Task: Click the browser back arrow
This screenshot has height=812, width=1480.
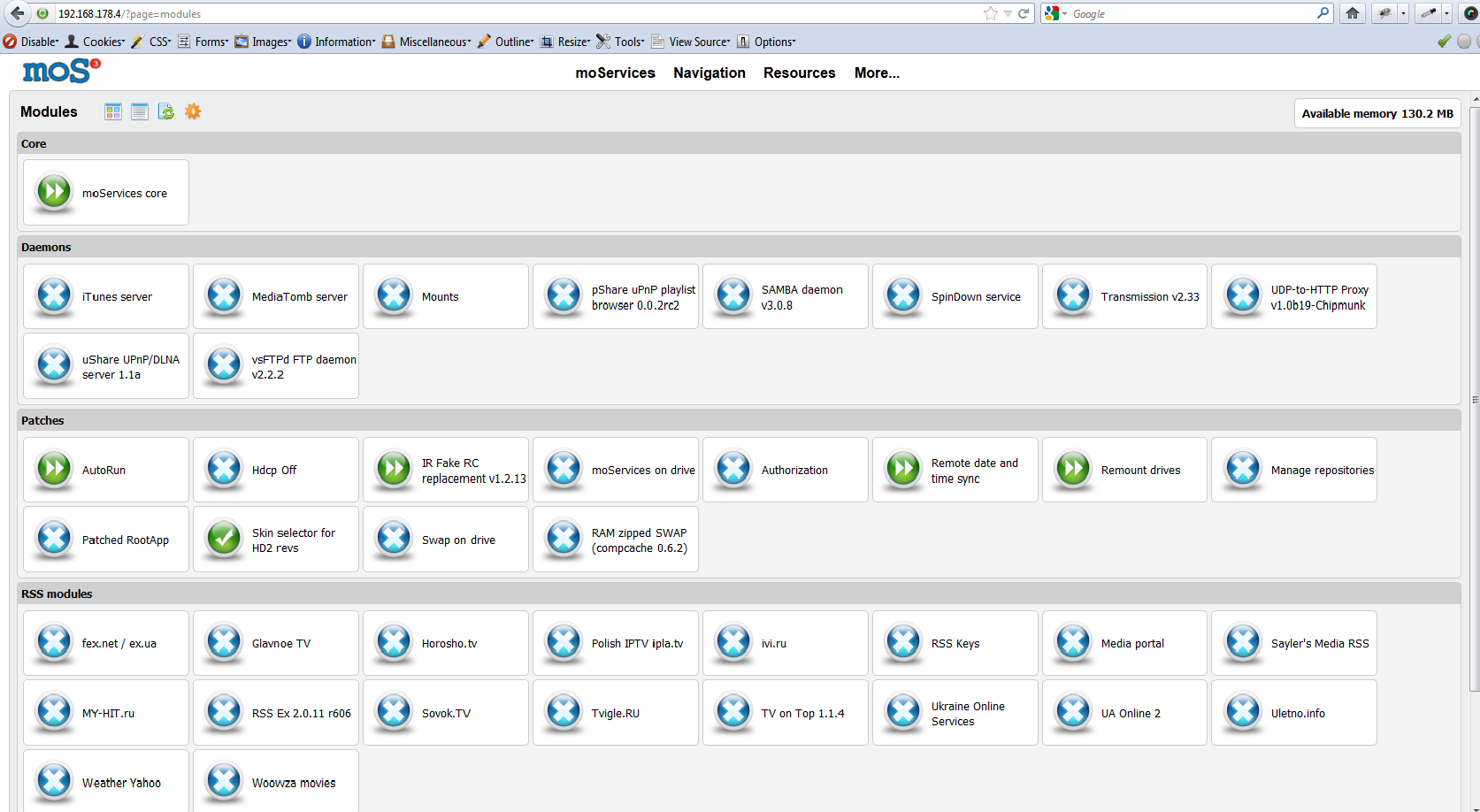Action: tap(17, 13)
